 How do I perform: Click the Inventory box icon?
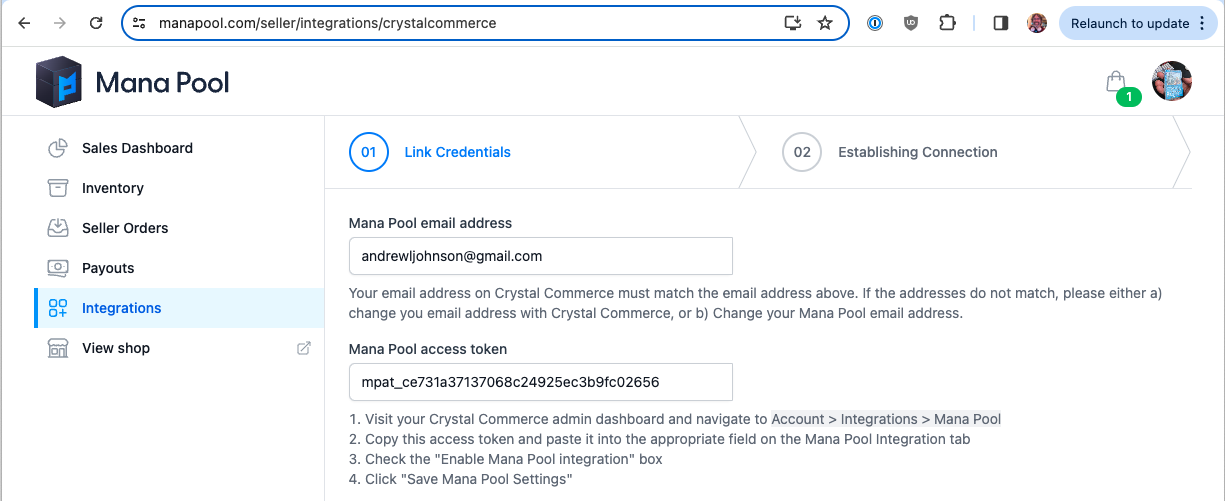[x=58, y=188]
